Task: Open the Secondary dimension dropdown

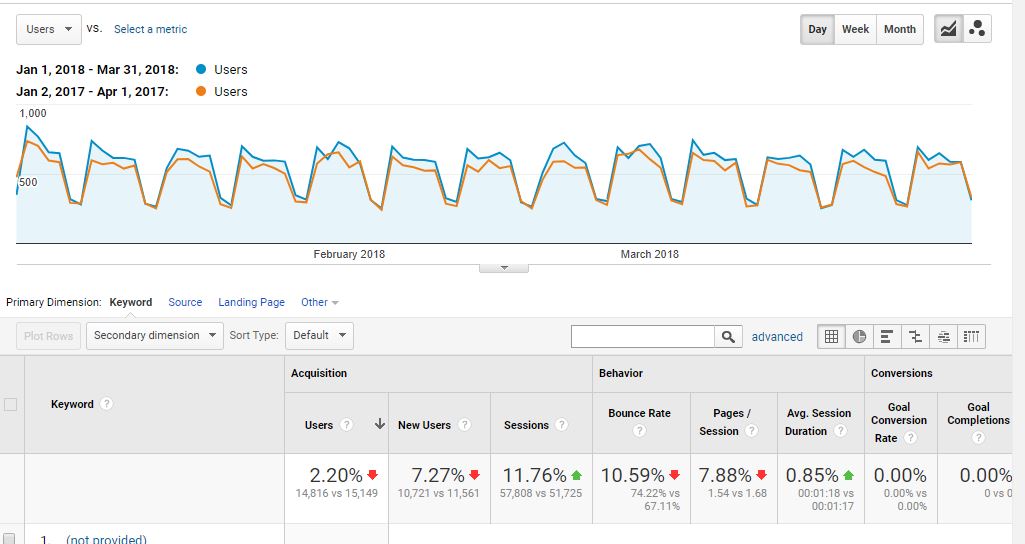Action: 155,335
